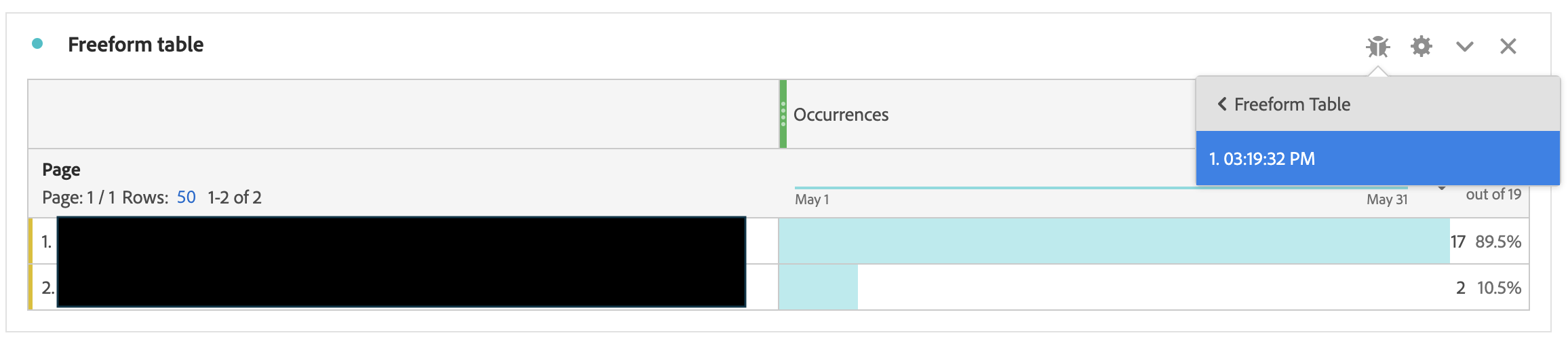Click the Freeform Table popup header
Screen dimensions: 1568x346
point(1377,104)
